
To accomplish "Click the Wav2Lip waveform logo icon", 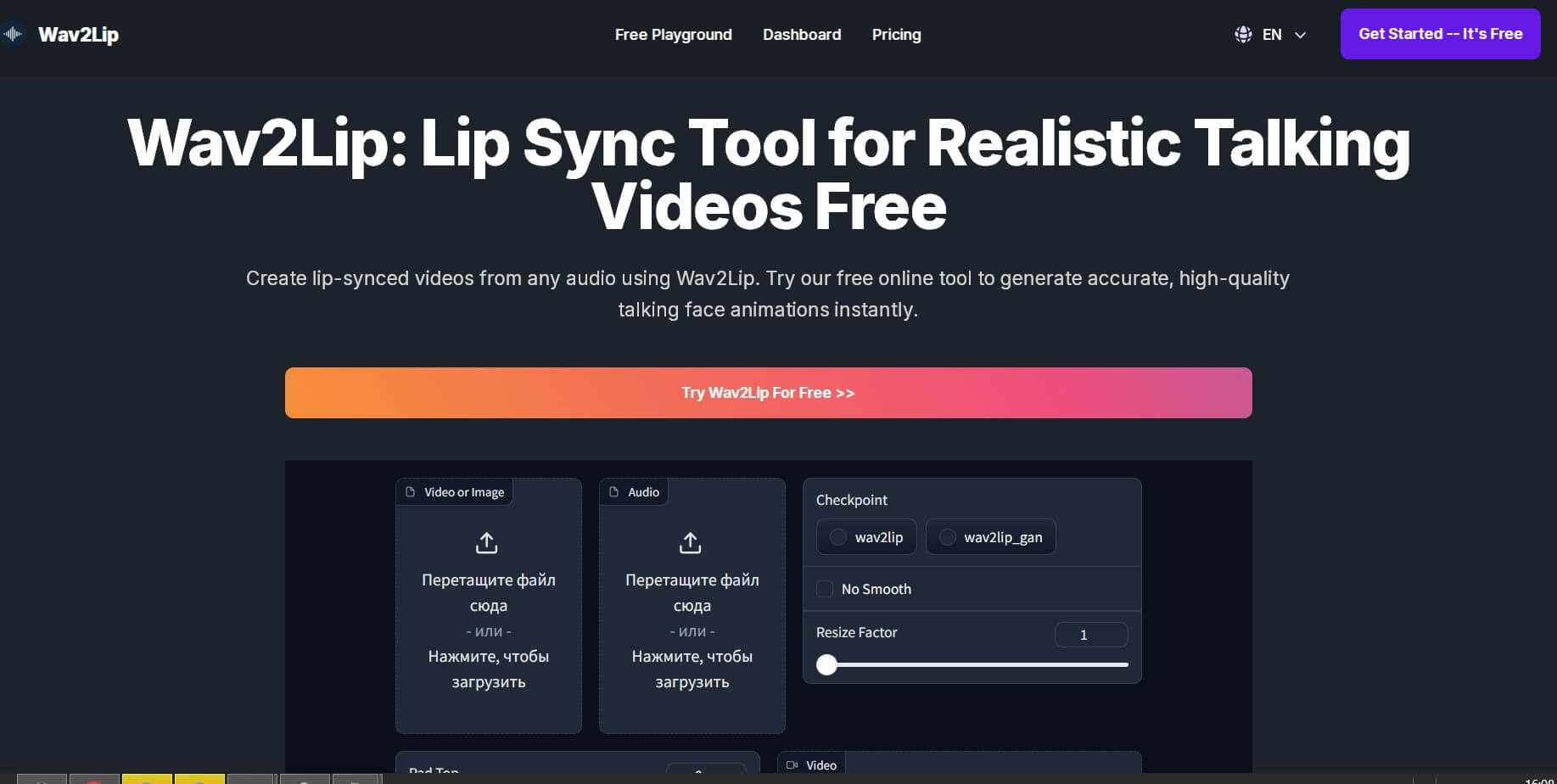I will (x=14, y=34).
